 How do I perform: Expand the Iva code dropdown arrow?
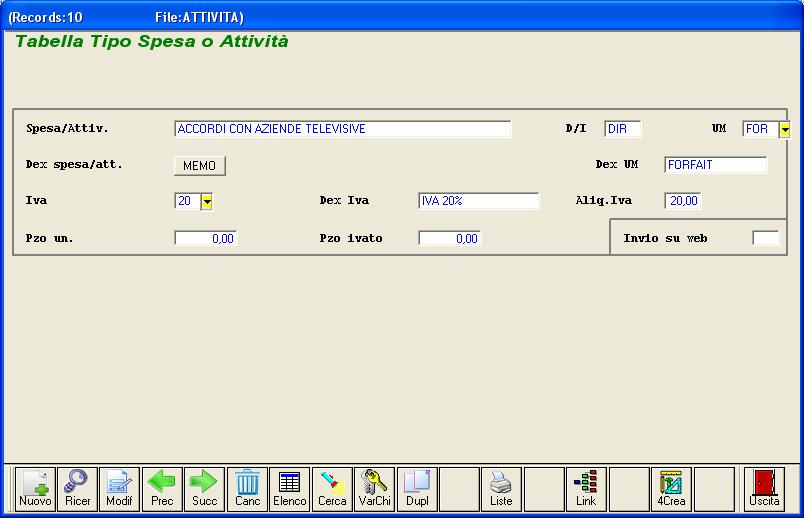click(x=207, y=201)
